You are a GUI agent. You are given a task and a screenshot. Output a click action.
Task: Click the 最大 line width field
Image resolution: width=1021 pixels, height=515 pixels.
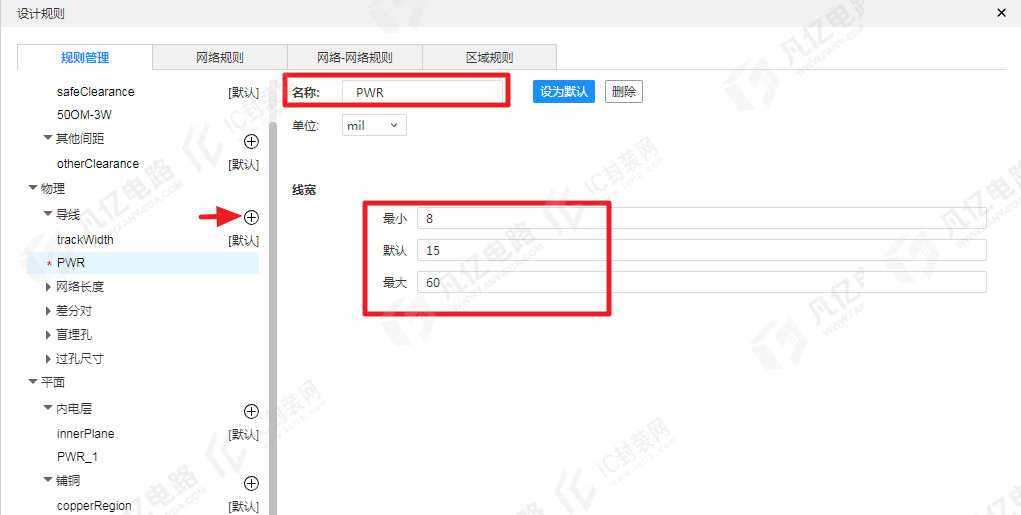tap(702, 283)
